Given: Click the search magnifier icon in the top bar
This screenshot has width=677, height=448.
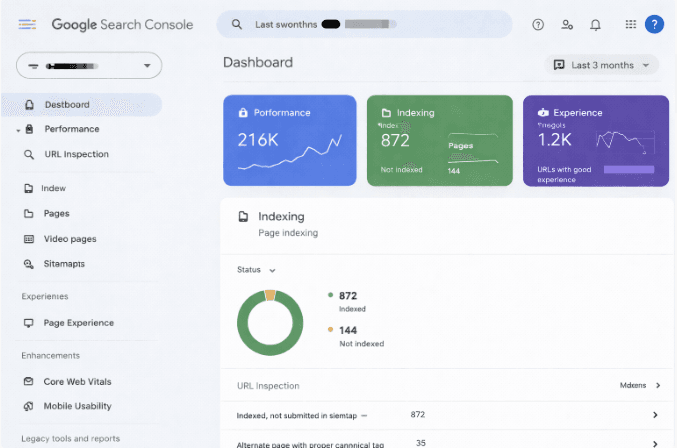Looking at the screenshot, I should [x=237, y=24].
